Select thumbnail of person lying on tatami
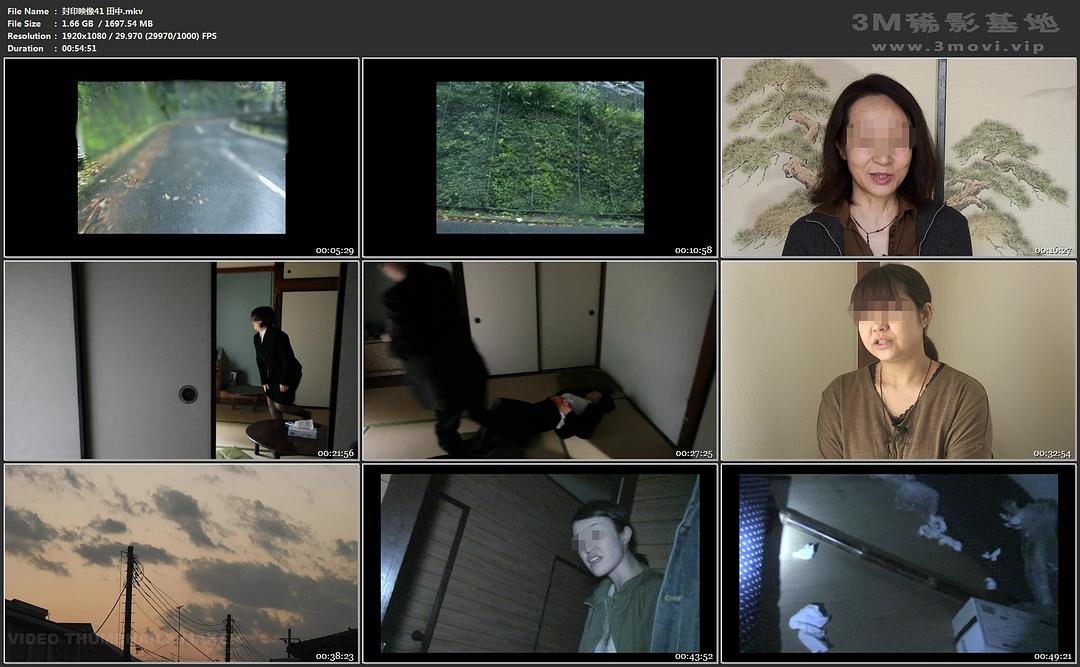Screen dimensions: 1080x667 coord(539,360)
